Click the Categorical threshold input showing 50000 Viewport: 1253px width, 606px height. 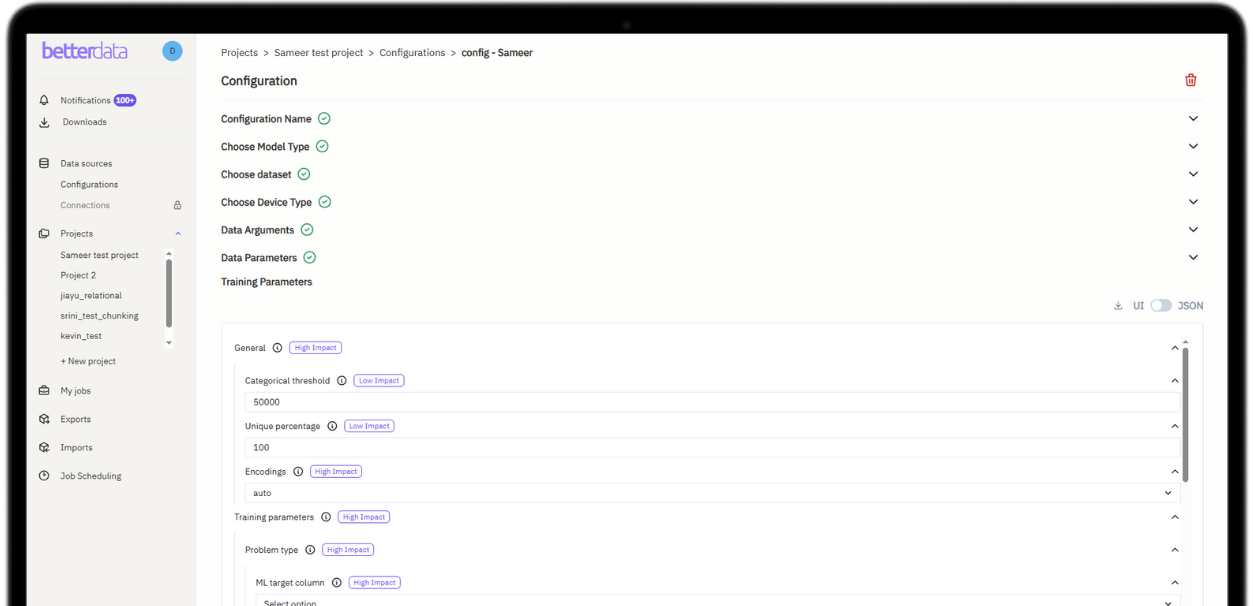(712, 402)
